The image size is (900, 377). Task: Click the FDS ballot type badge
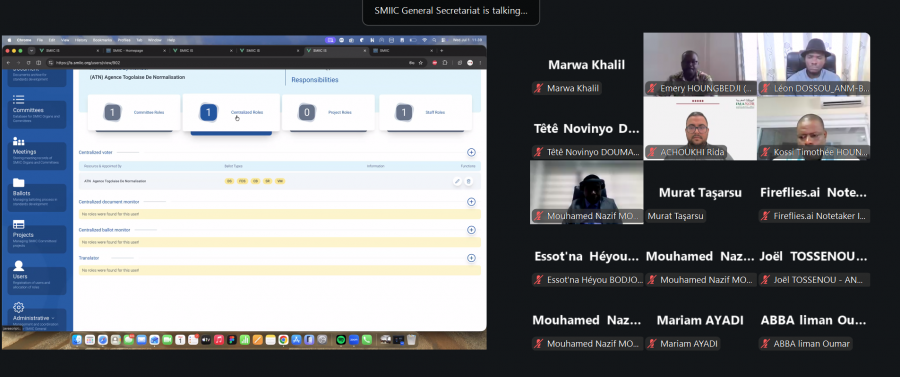[x=242, y=181]
